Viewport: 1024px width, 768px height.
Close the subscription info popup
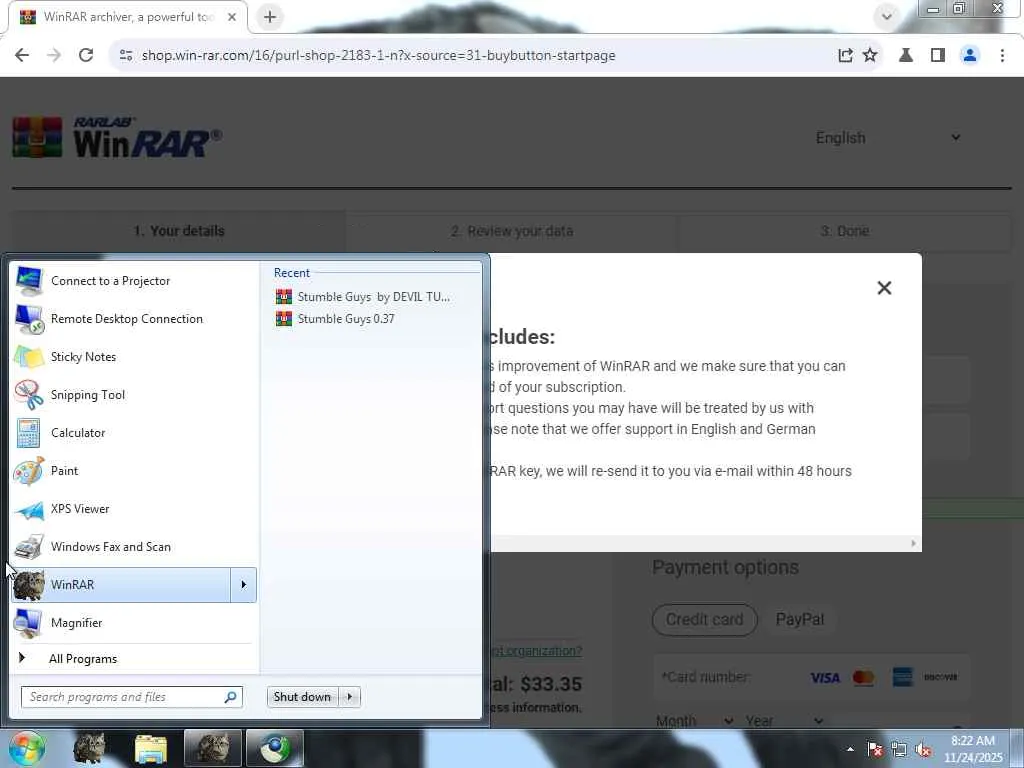pos(884,288)
